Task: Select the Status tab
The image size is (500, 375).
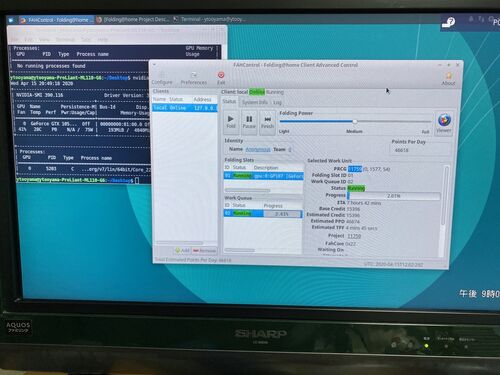Action: (229, 101)
